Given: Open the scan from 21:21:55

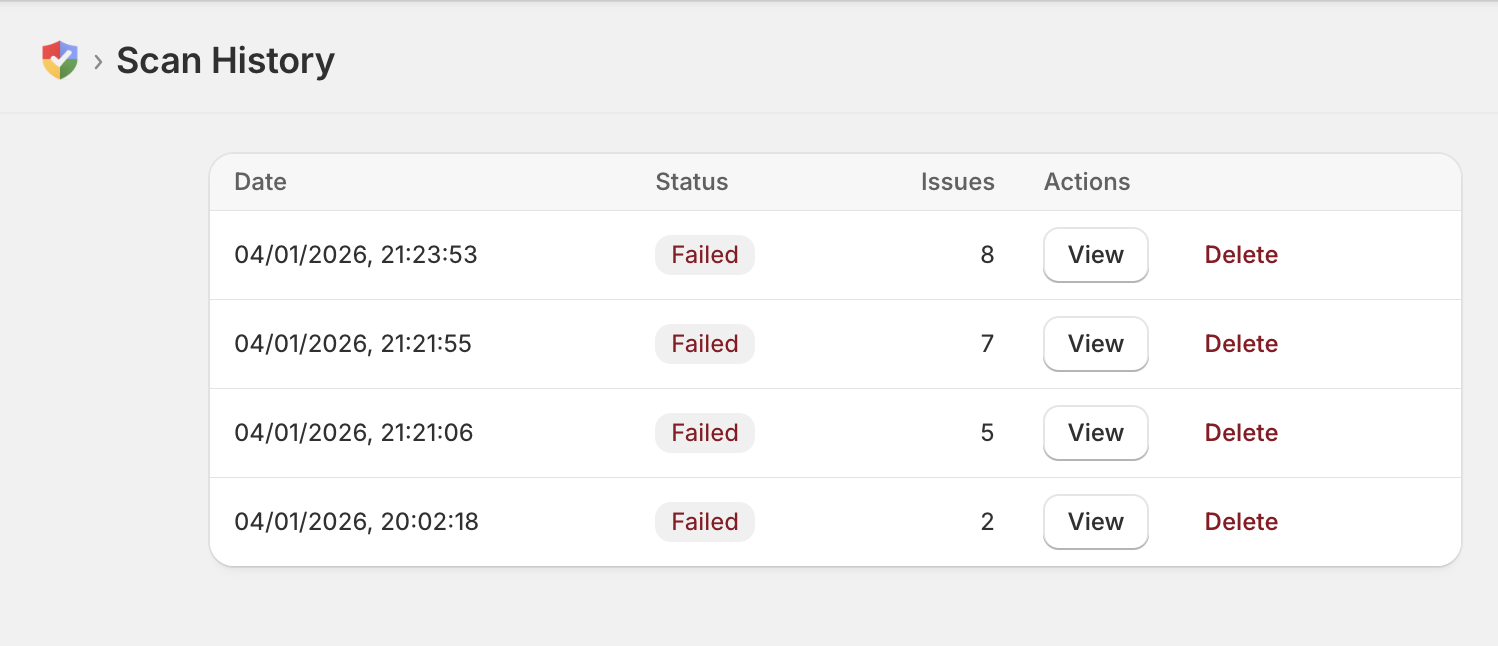Looking at the screenshot, I should (x=1095, y=344).
